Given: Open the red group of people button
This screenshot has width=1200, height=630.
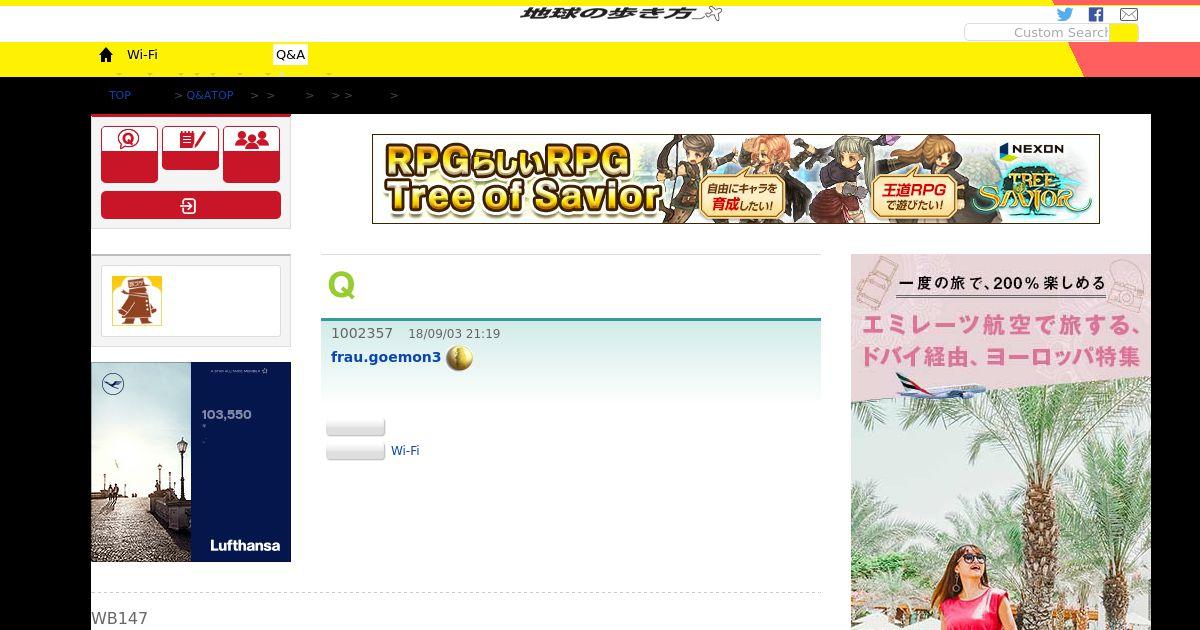Looking at the screenshot, I should click(251, 154).
